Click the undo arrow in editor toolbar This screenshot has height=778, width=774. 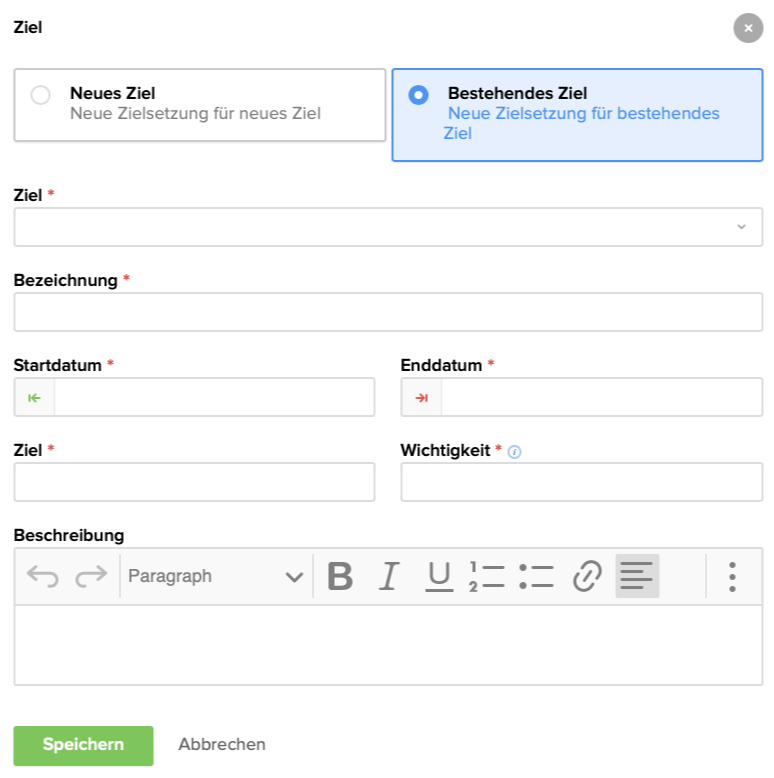coord(42,576)
